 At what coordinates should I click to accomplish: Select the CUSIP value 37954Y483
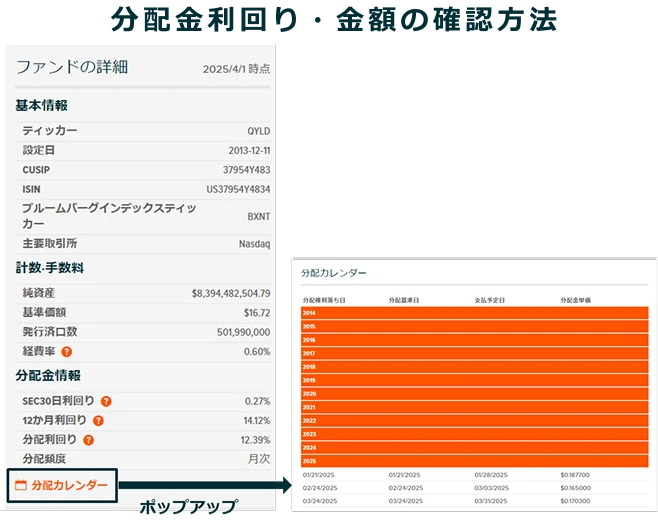(246, 170)
